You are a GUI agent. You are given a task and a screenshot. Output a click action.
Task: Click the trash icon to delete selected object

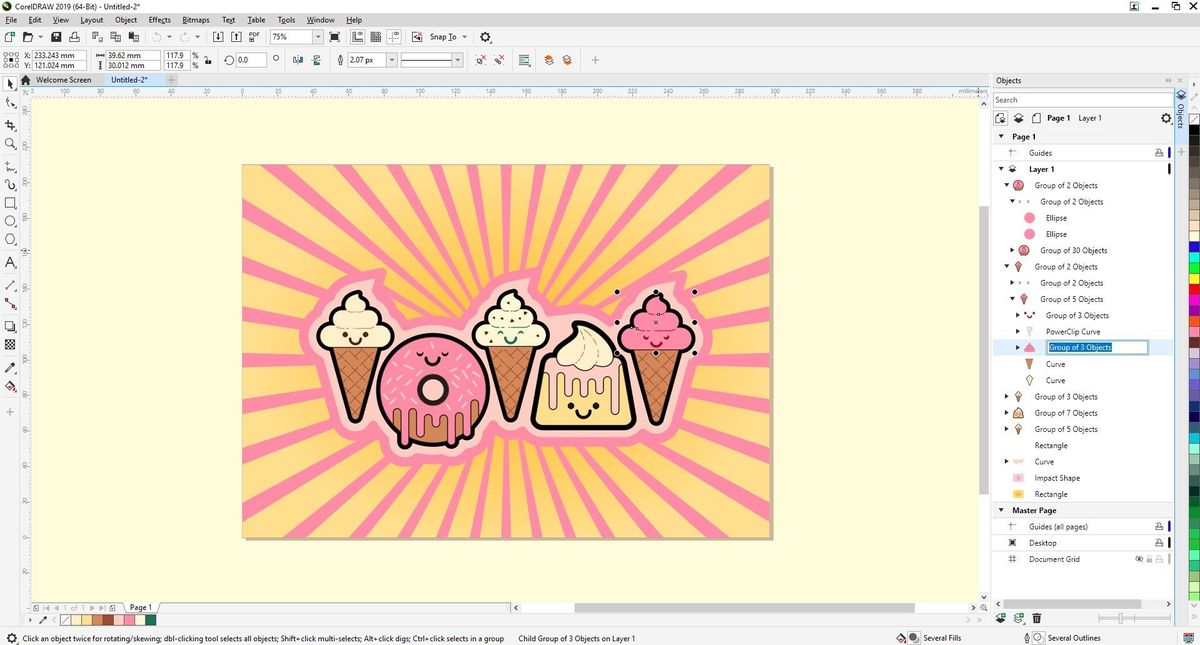(1037, 618)
